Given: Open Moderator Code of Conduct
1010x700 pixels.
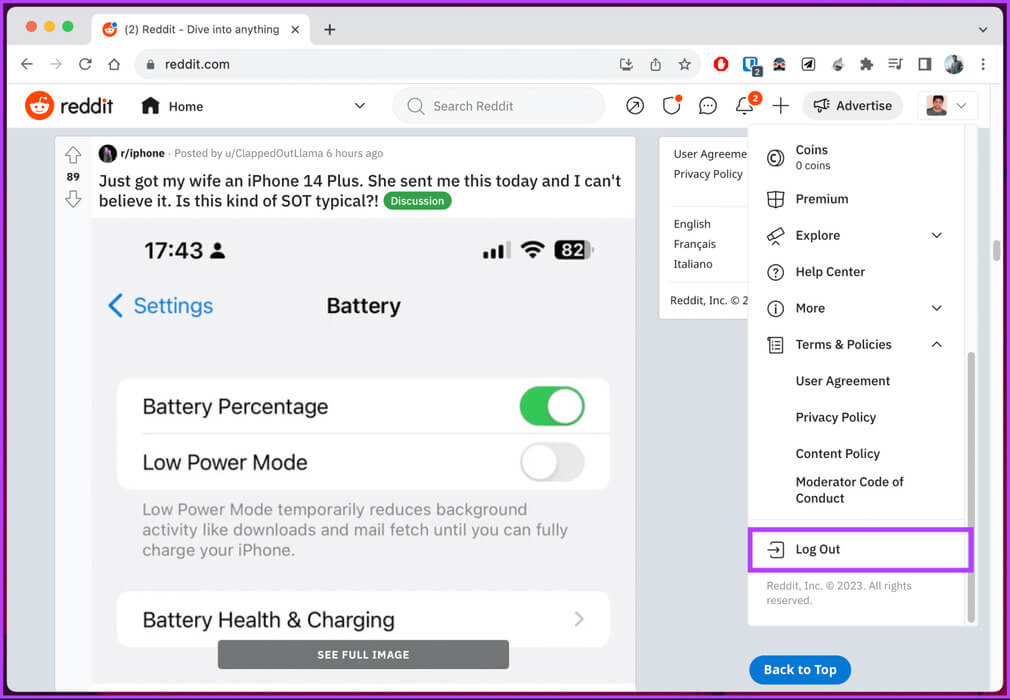Looking at the screenshot, I should click(x=850, y=489).
